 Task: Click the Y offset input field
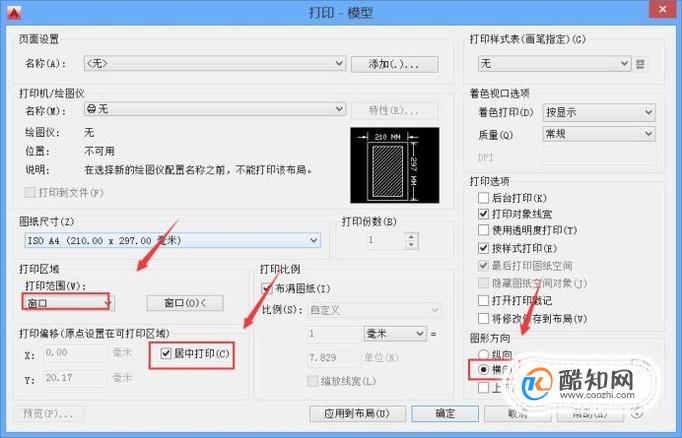click(75, 378)
